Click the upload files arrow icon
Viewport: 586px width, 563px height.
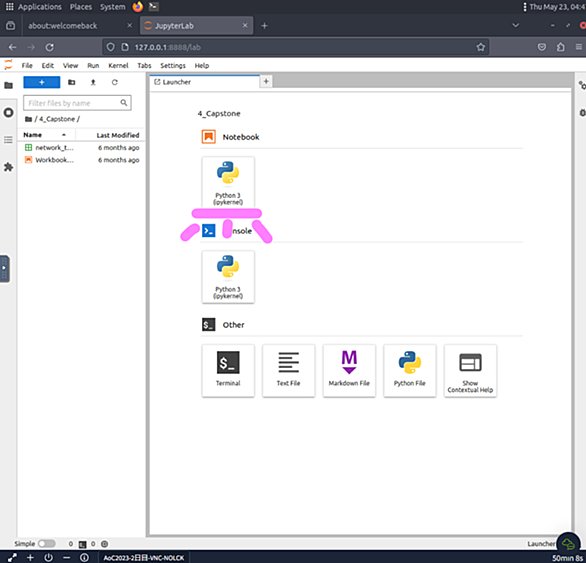[x=93, y=82]
